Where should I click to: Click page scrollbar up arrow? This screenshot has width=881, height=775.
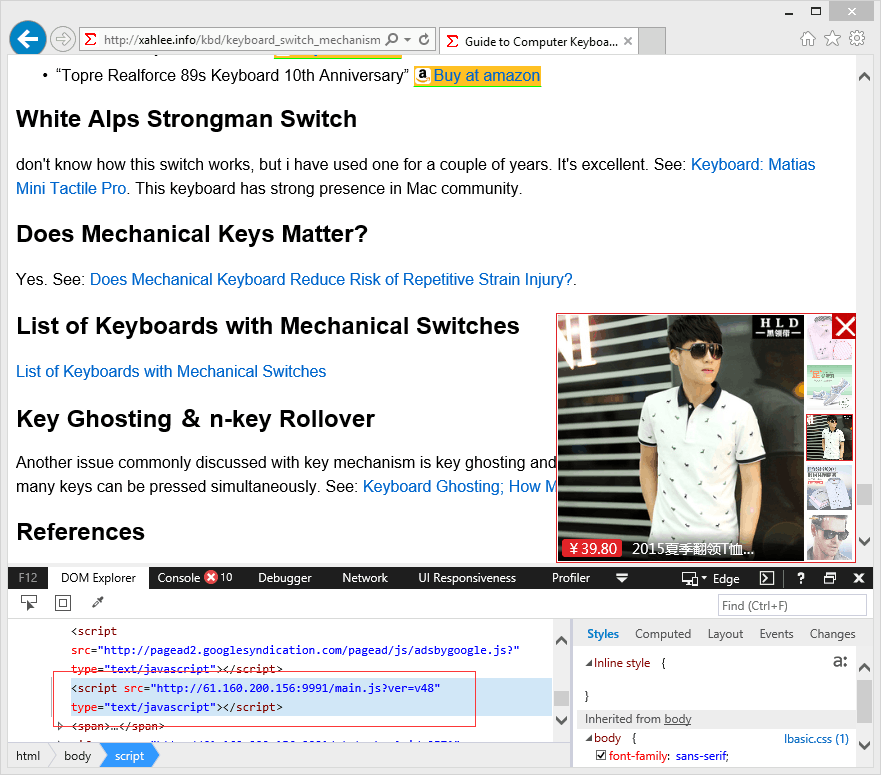864,76
